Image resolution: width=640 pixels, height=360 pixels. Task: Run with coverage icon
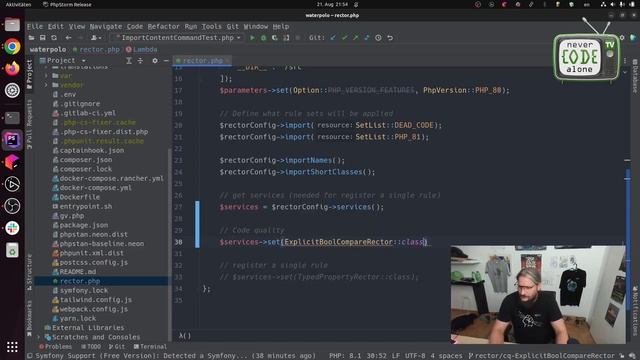(x=275, y=38)
